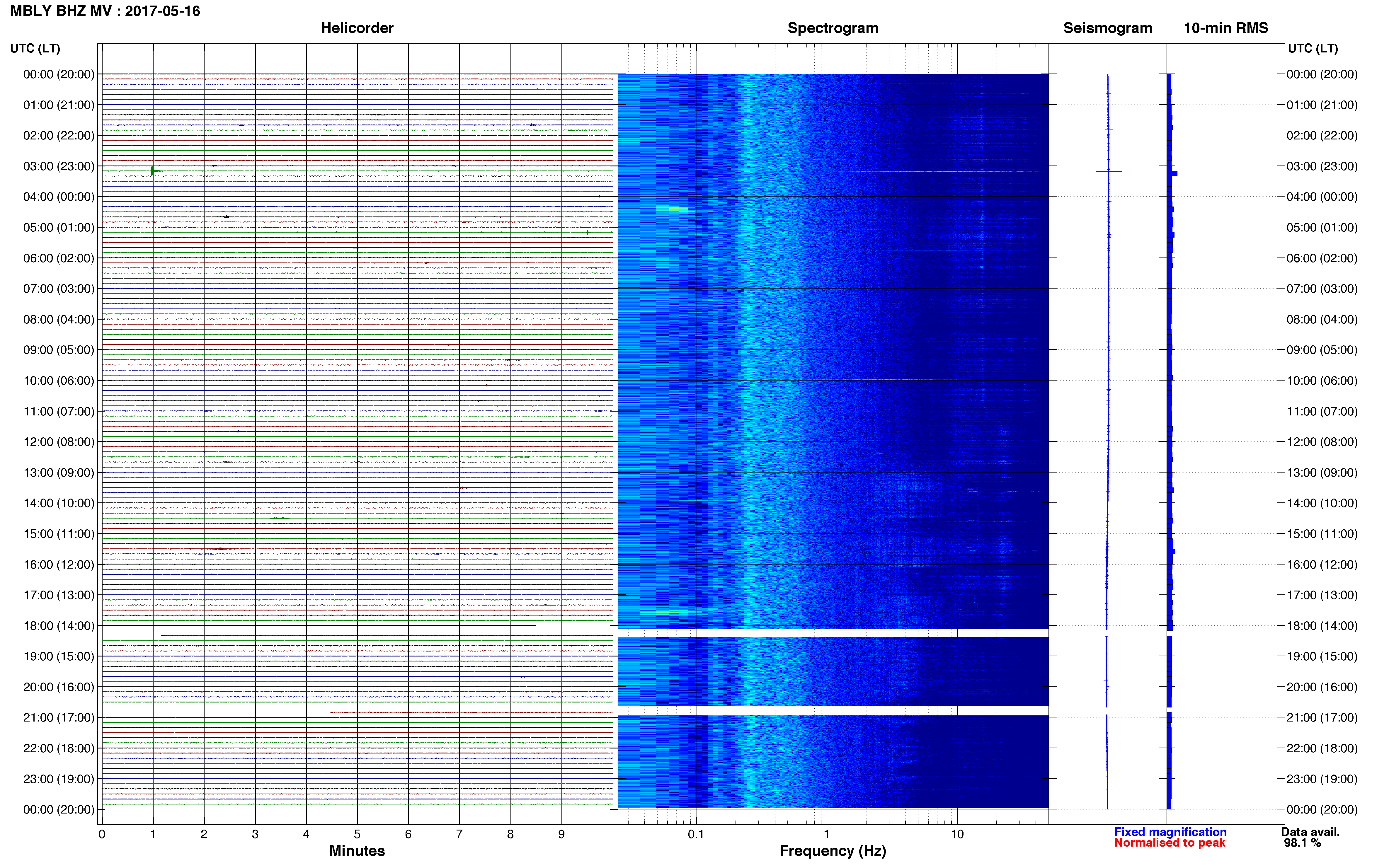
Task: Click the right '01:00 (21:00)' time label
Action: click(1322, 105)
